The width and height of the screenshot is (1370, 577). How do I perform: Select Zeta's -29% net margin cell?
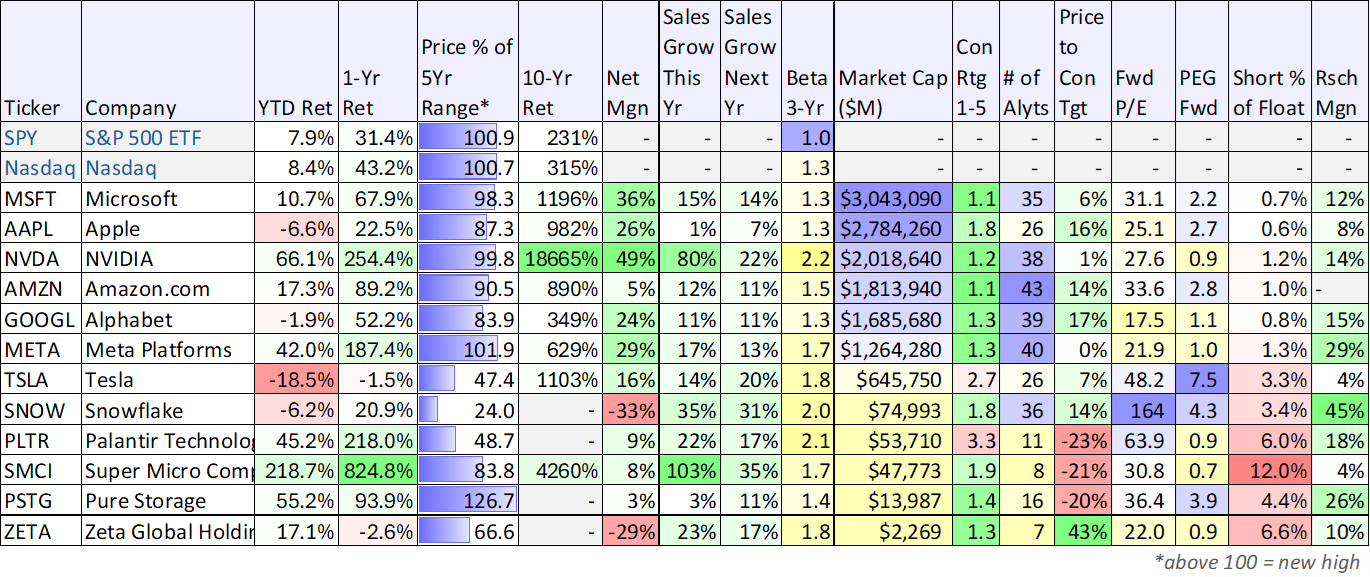630,531
